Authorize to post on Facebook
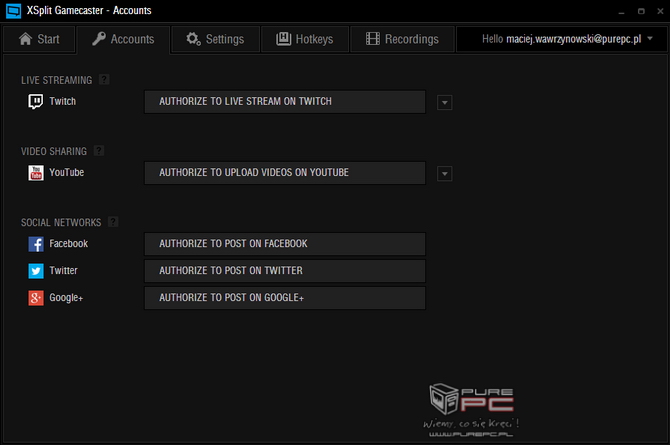 (285, 244)
